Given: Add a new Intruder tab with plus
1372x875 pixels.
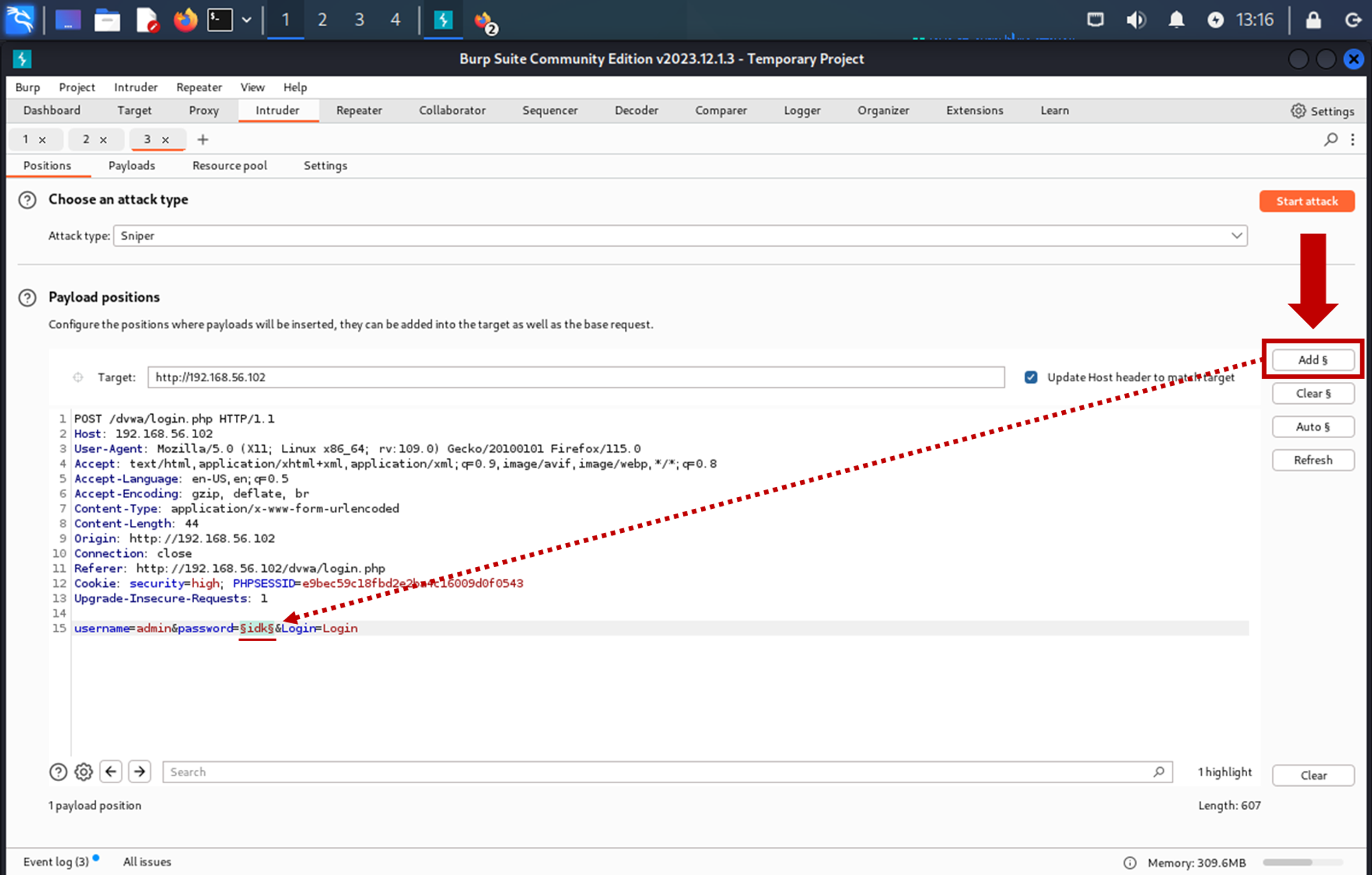Looking at the screenshot, I should [x=202, y=140].
